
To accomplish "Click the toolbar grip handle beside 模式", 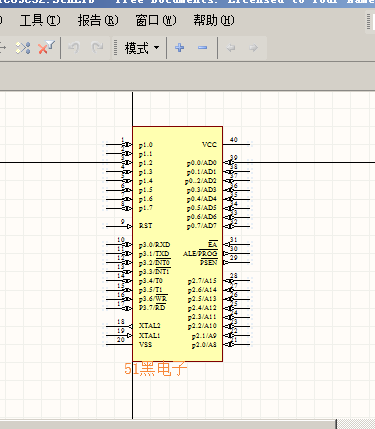I will [116, 48].
